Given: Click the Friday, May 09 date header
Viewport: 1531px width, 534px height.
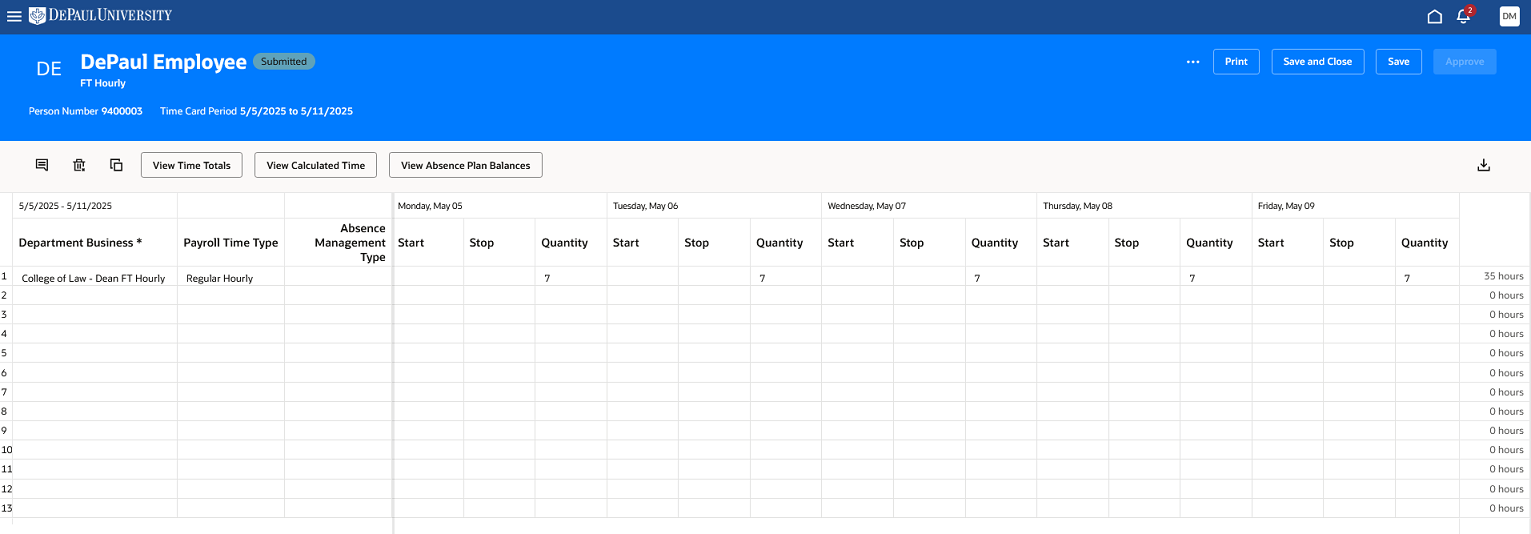Looking at the screenshot, I should coord(1356,206).
